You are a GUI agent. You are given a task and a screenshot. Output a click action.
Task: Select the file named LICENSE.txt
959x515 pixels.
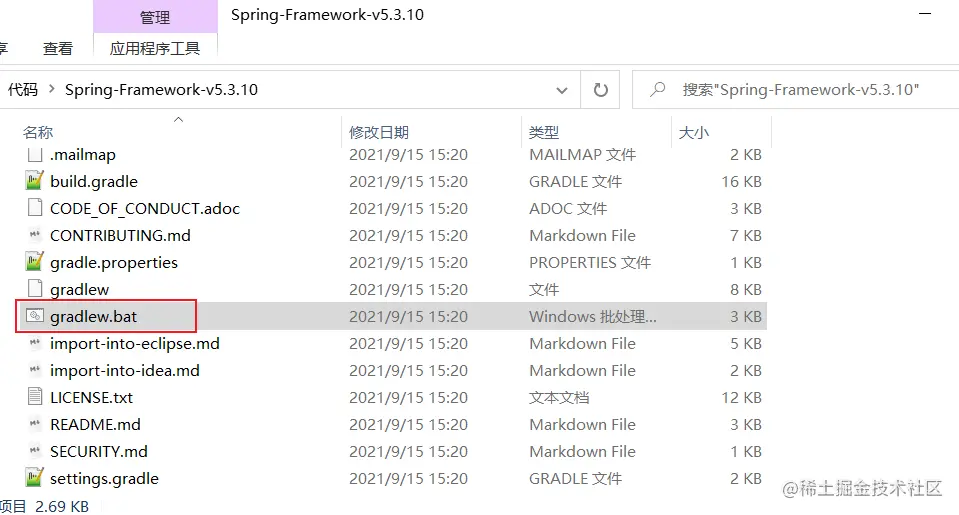[x=91, y=396]
